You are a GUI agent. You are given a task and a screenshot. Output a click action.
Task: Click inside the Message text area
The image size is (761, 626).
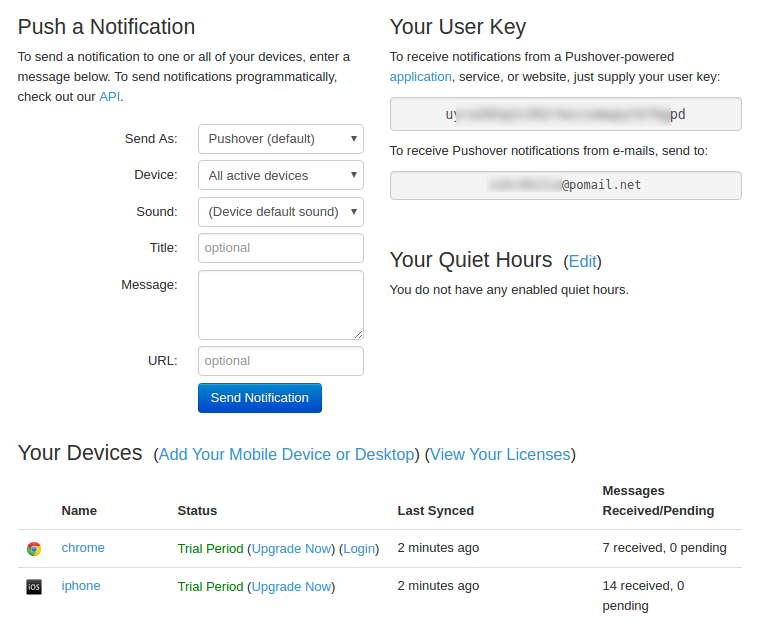[x=281, y=305]
